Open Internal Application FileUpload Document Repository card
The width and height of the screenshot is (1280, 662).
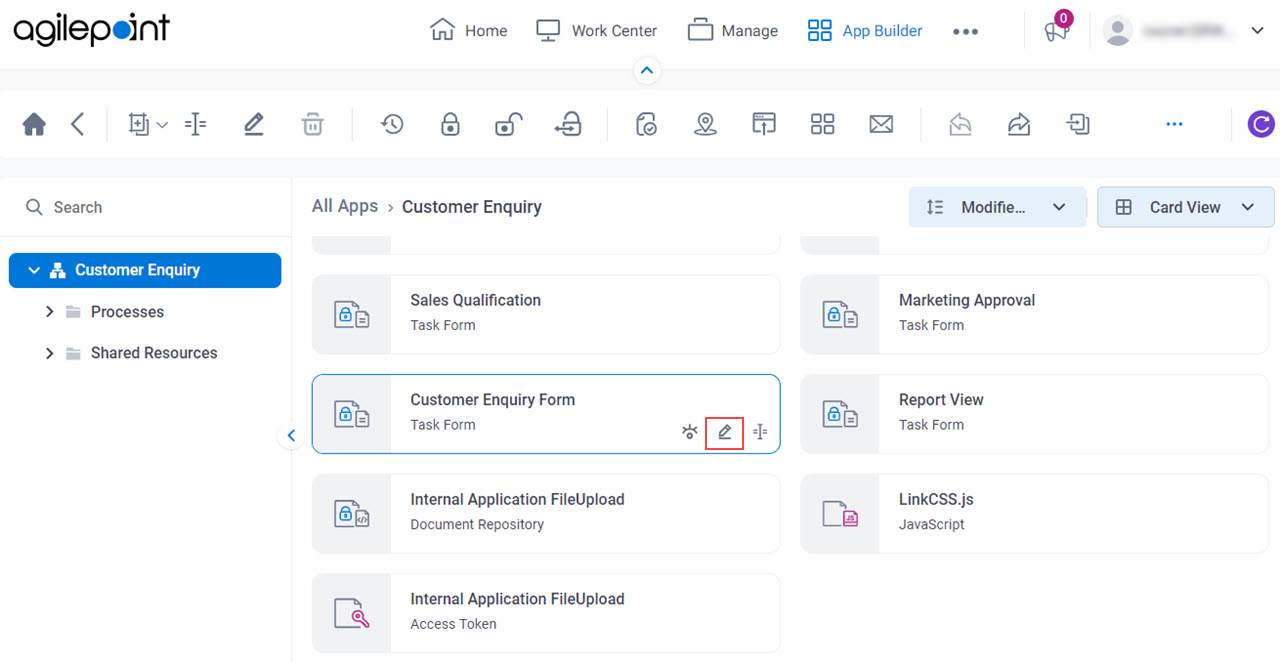coord(546,513)
